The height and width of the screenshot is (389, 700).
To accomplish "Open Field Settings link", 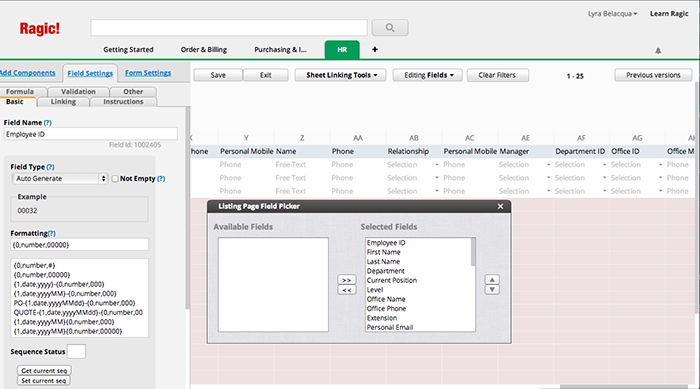I will 90,73.
